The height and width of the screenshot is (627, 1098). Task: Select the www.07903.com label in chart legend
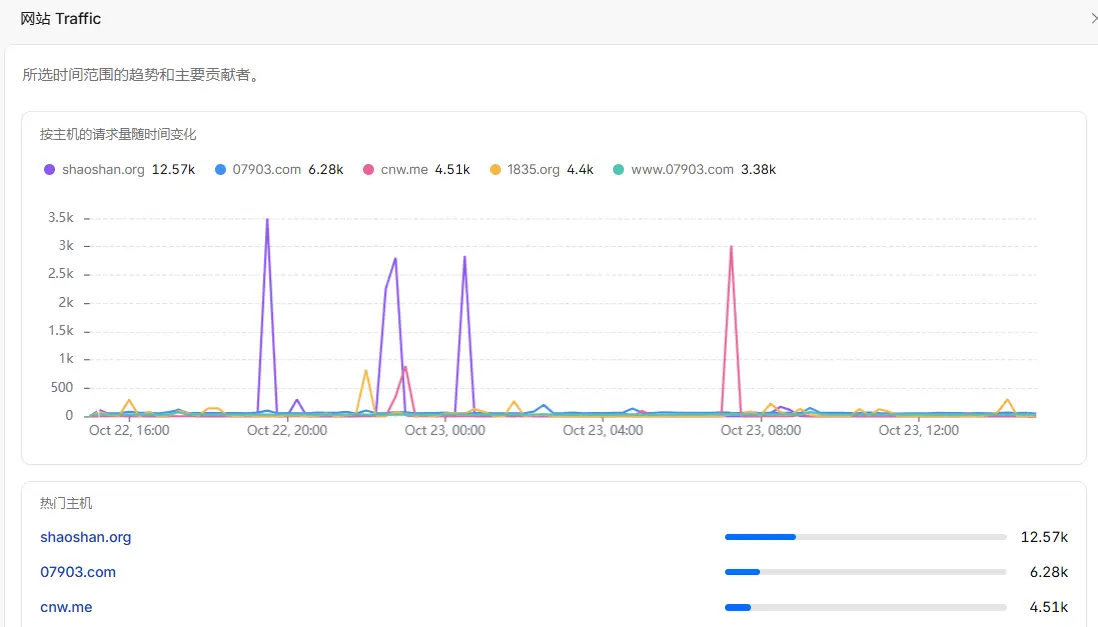pyautogui.click(x=682, y=170)
